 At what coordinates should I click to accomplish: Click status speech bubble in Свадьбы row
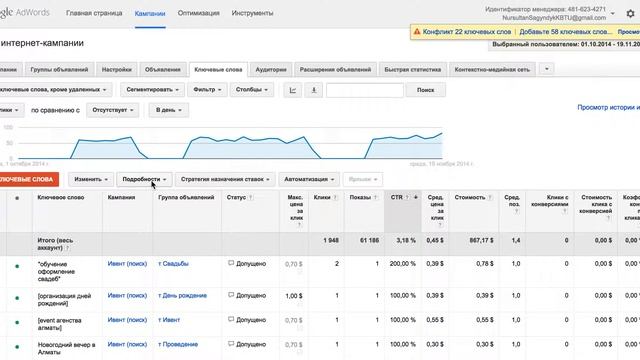point(231,263)
